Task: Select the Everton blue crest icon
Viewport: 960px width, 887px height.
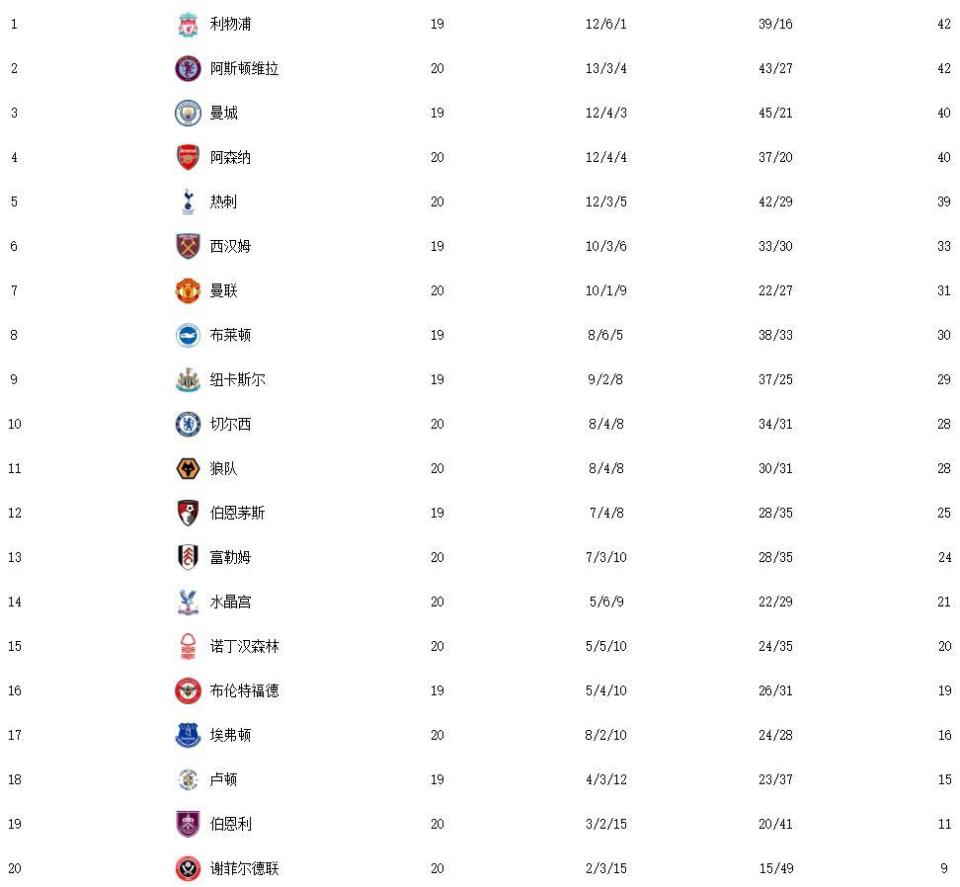Action: coord(188,735)
